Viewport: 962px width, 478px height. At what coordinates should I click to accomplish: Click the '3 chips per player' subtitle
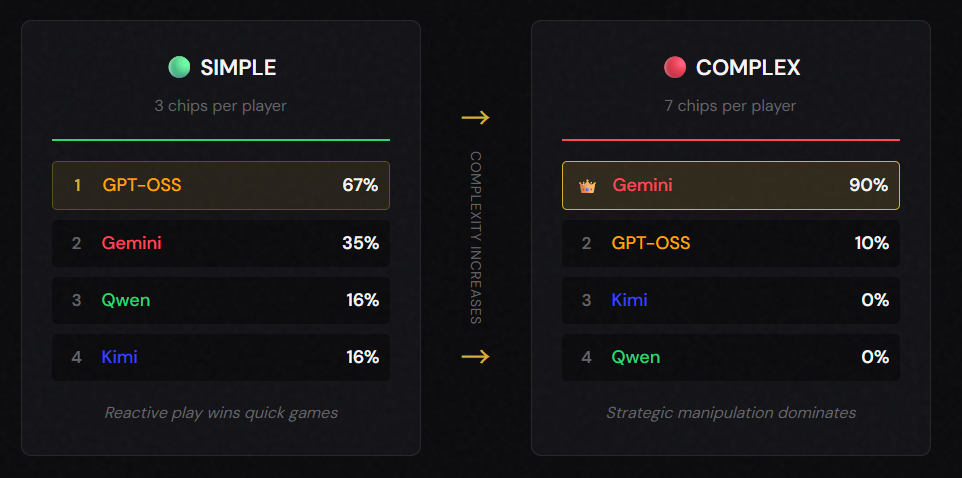coord(220,105)
